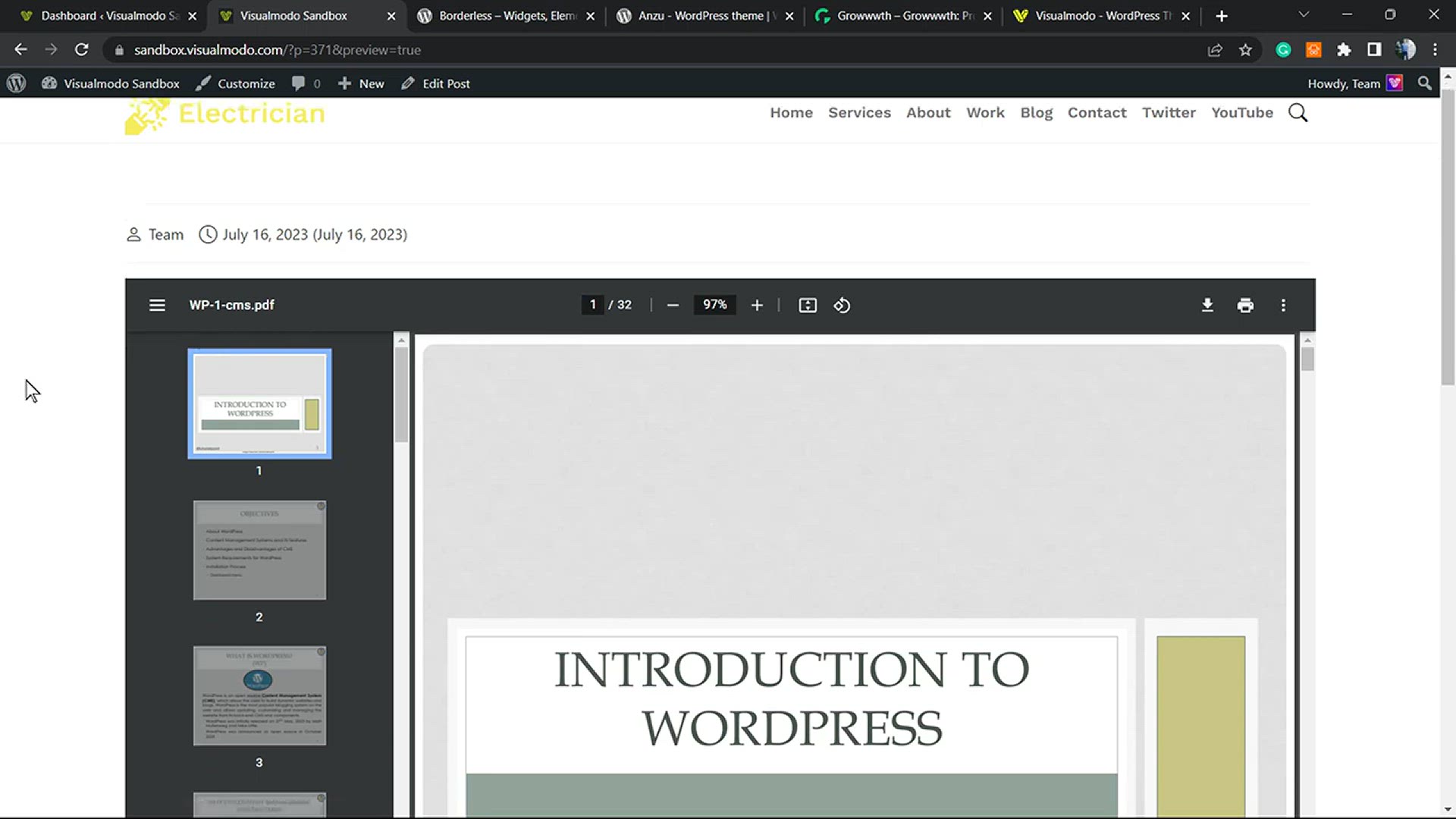Click the Electrician site logo

tap(225, 115)
